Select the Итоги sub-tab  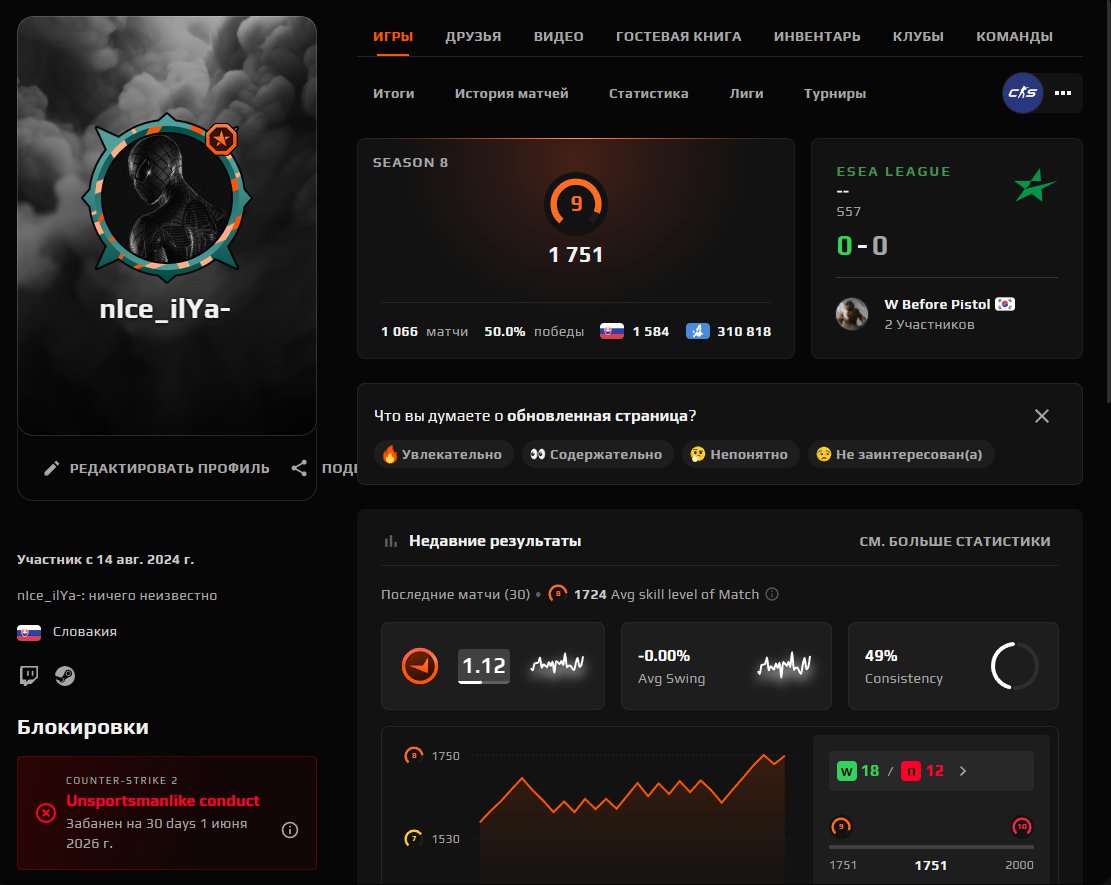pos(394,94)
